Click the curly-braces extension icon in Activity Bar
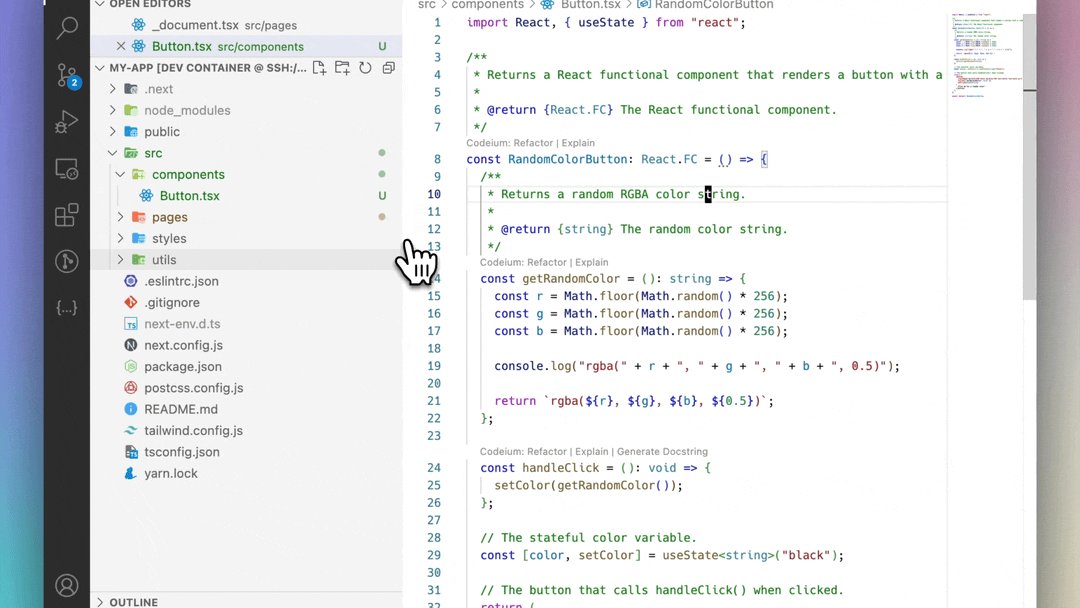 66,308
